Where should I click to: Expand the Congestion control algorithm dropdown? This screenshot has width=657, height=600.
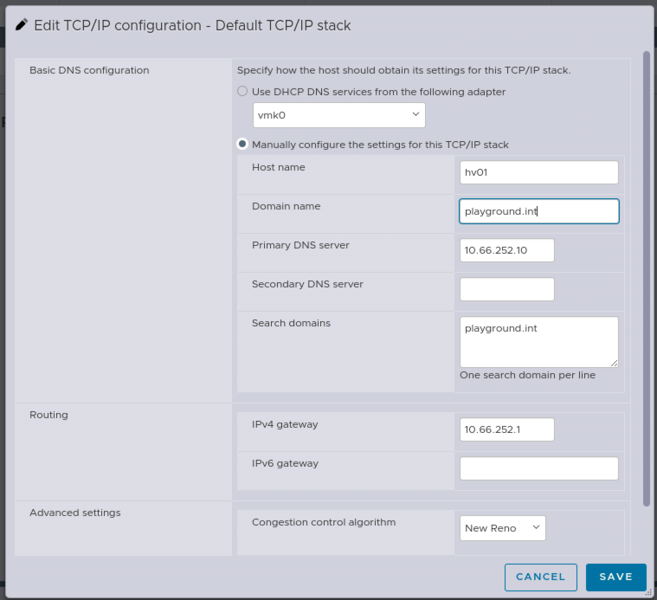[x=503, y=527]
